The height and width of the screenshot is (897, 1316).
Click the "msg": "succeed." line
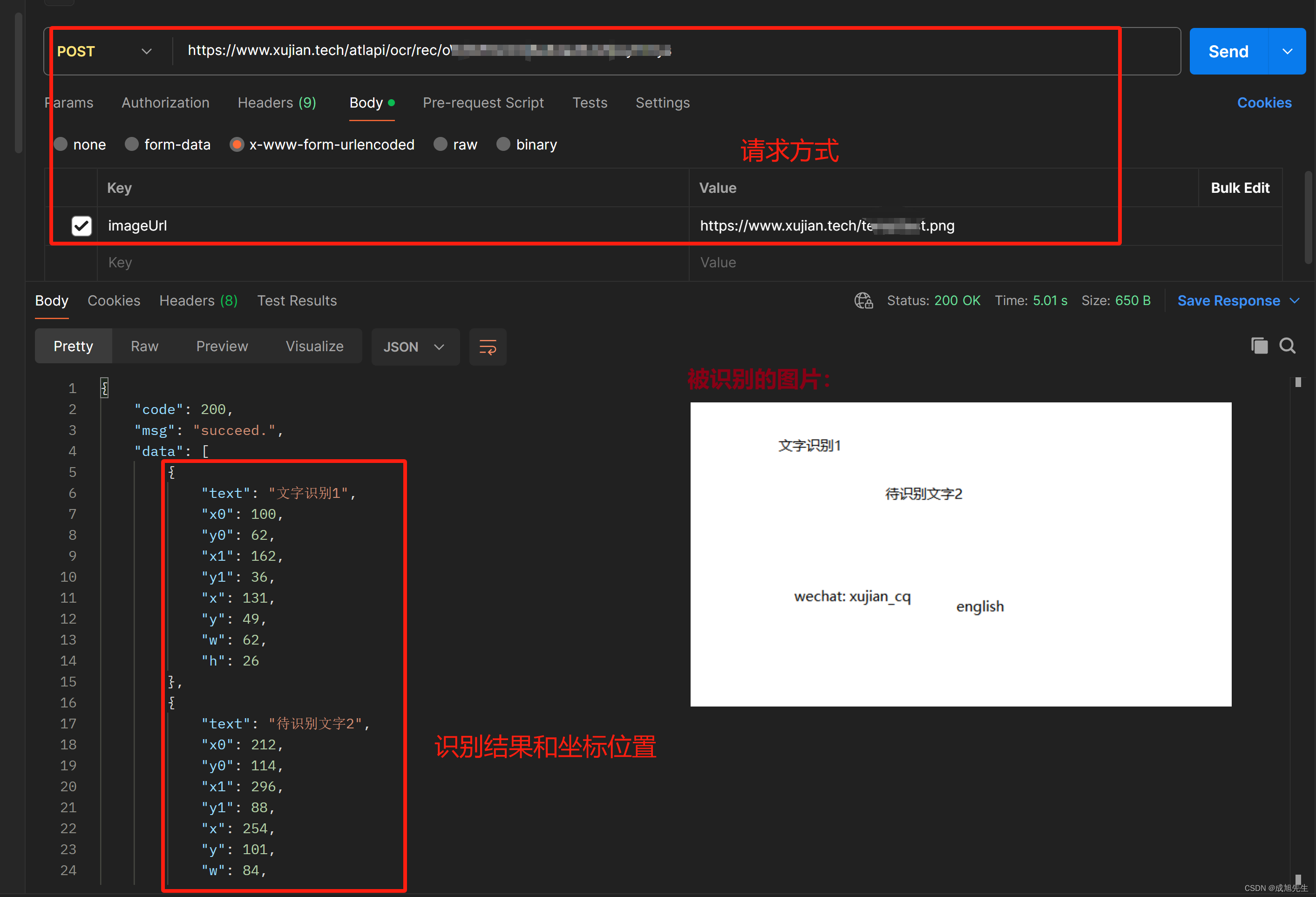[x=208, y=430]
